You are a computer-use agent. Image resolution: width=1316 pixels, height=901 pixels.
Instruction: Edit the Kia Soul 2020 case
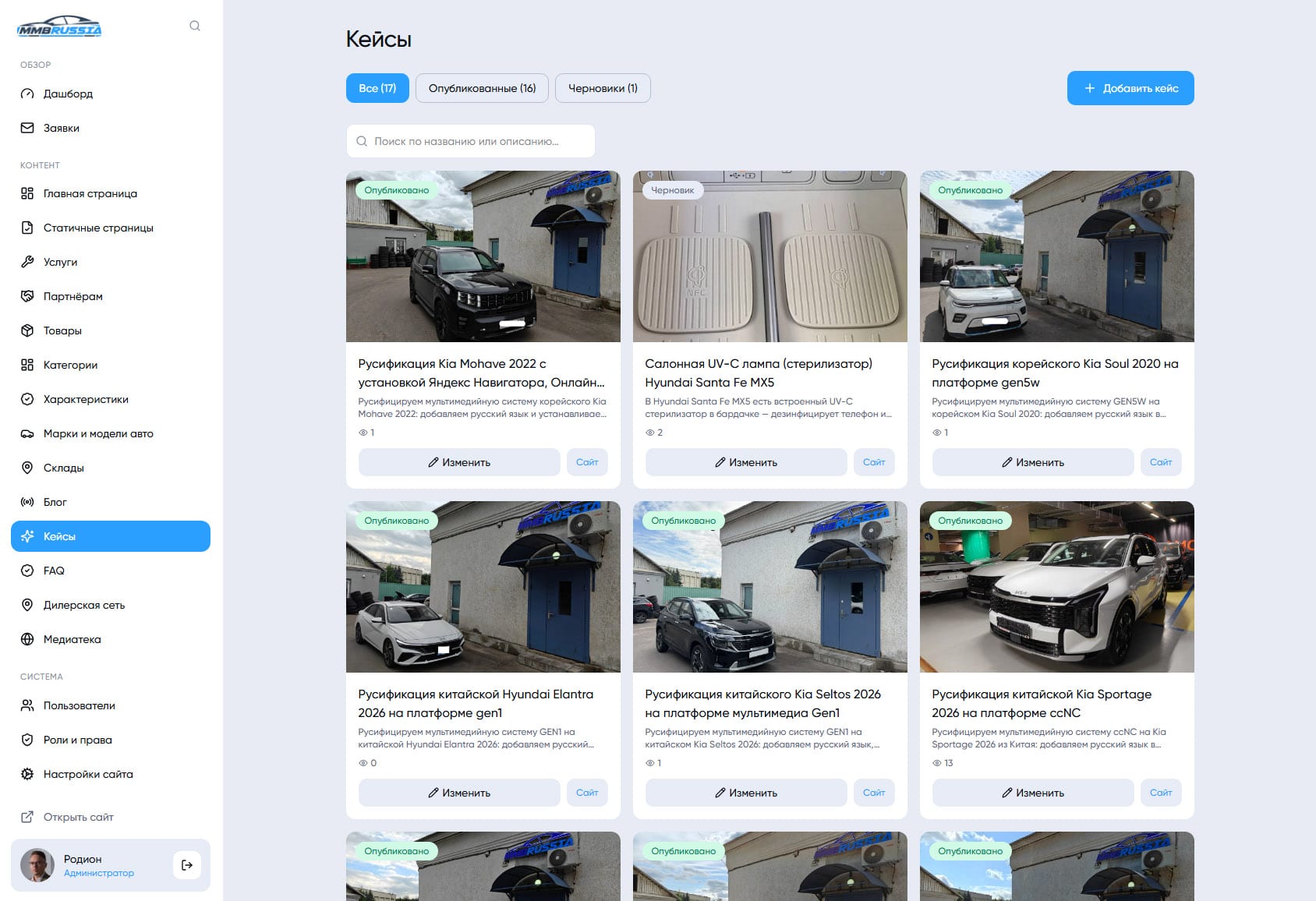(x=1033, y=462)
